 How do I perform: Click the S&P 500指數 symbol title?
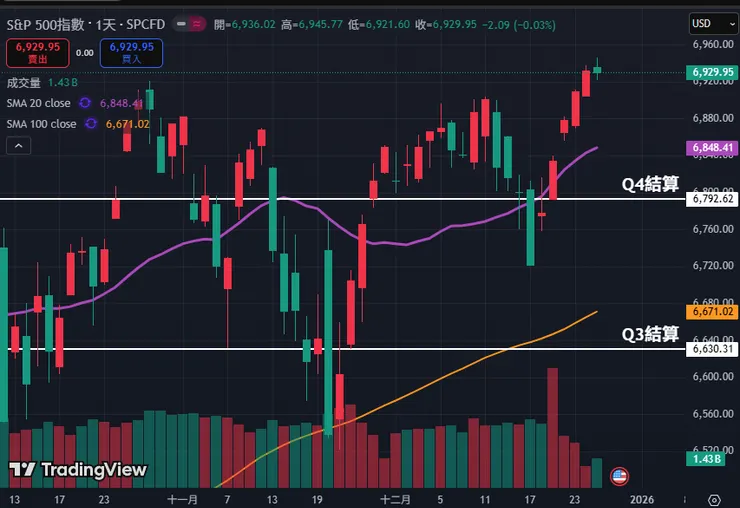(45, 25)
